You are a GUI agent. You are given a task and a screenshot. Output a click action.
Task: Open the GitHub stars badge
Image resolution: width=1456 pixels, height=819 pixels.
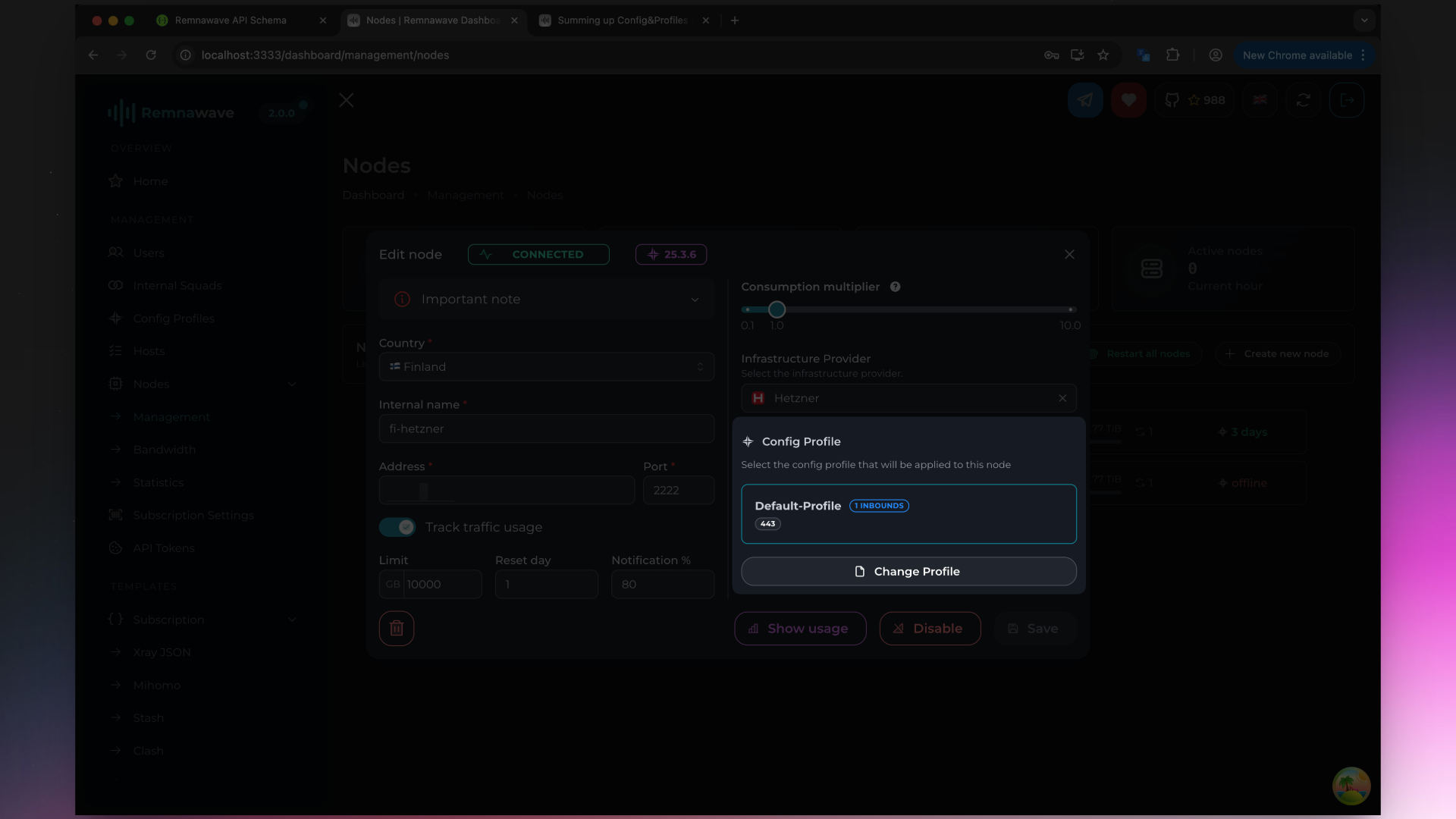(1195, 99)
